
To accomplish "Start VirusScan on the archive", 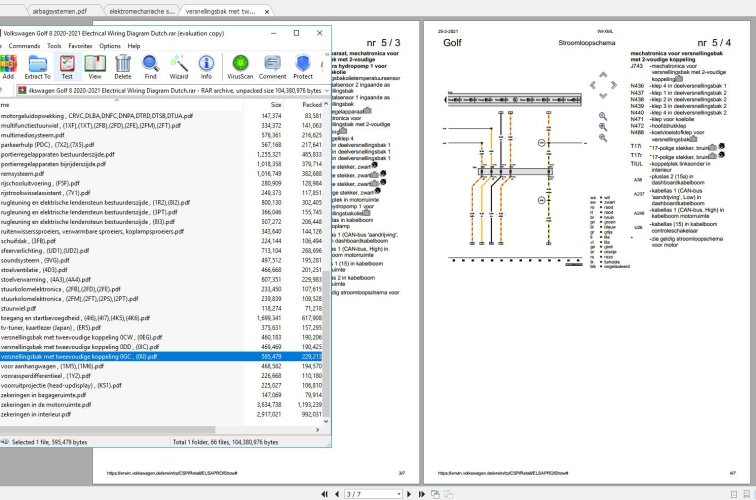I will point(240,67).
